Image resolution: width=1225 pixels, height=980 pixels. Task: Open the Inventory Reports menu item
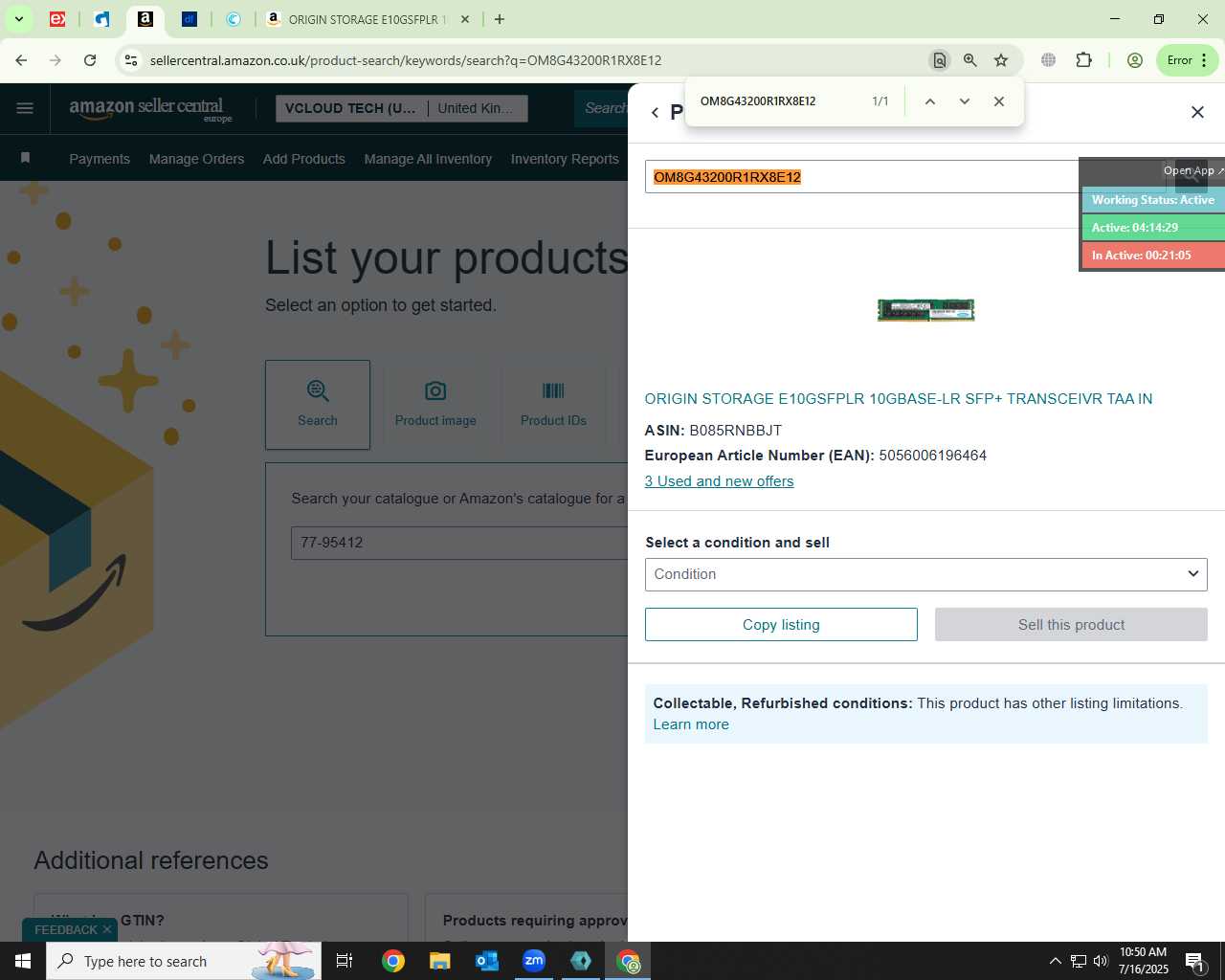coord(565,159)
